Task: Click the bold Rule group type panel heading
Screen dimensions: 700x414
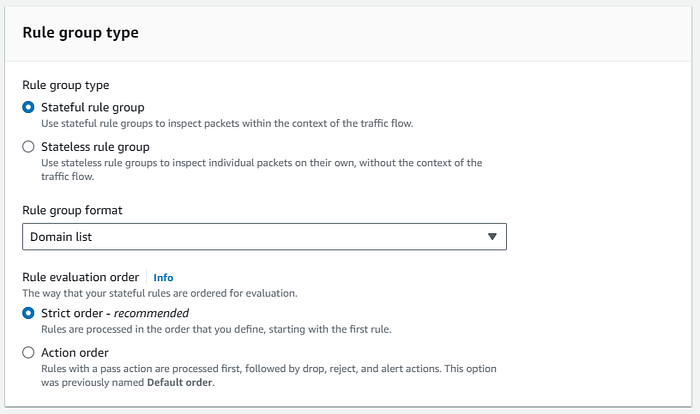Action: coord(80,33)
